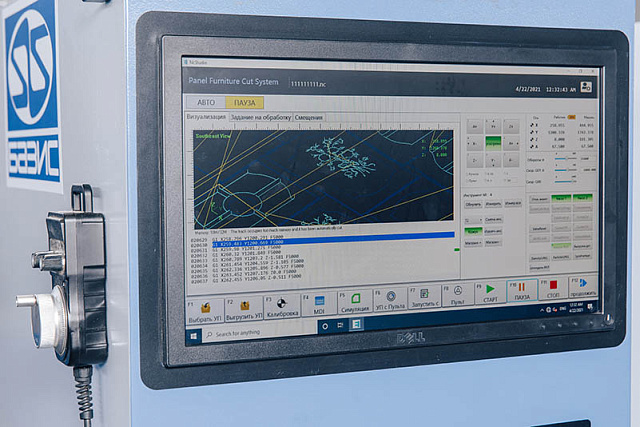Screen dimensions: 640x427
Task: Click the Windows search box in the taskbar
Action: (260, 333)
